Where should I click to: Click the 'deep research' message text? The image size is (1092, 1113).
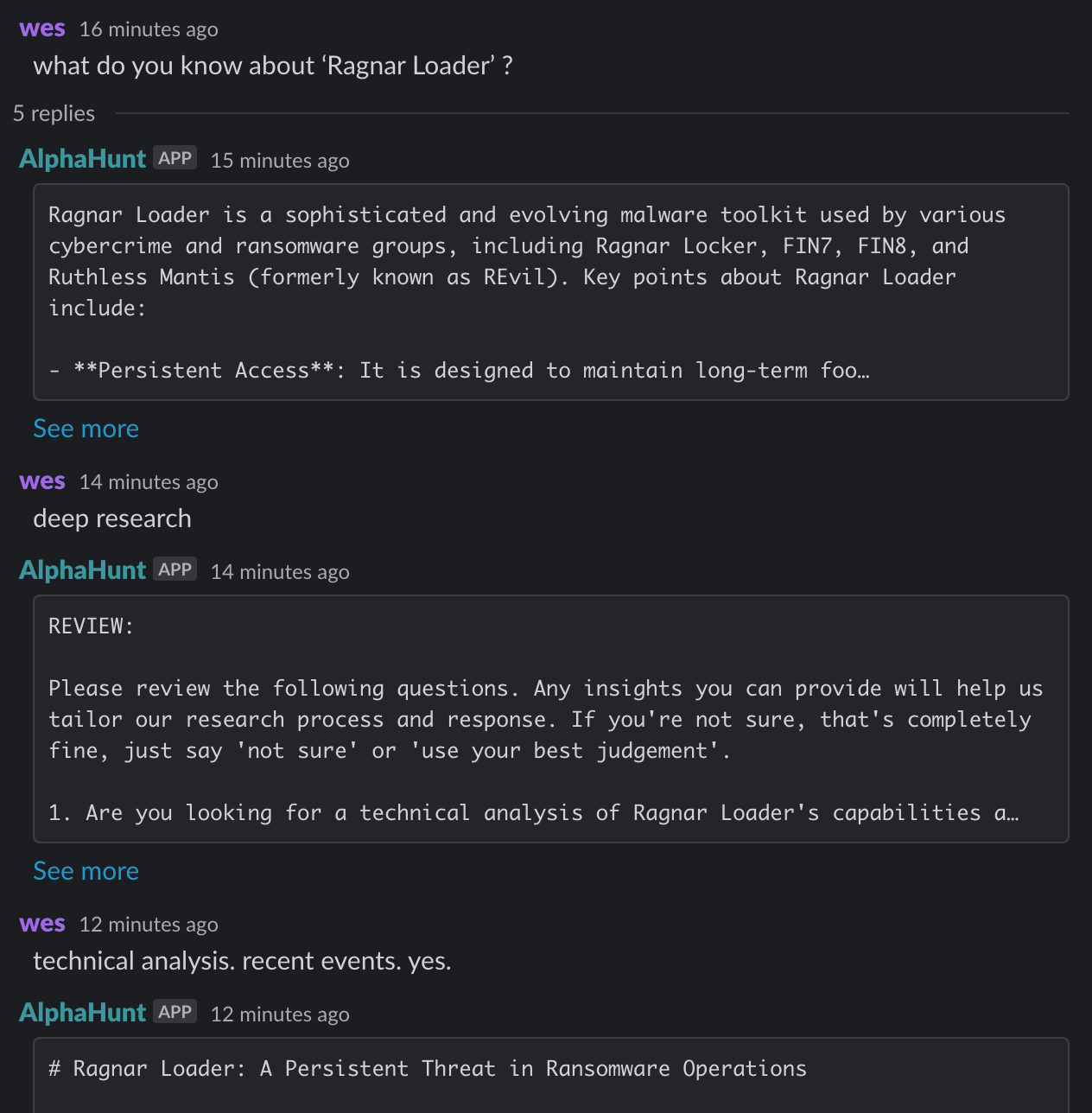pos(112,518)
